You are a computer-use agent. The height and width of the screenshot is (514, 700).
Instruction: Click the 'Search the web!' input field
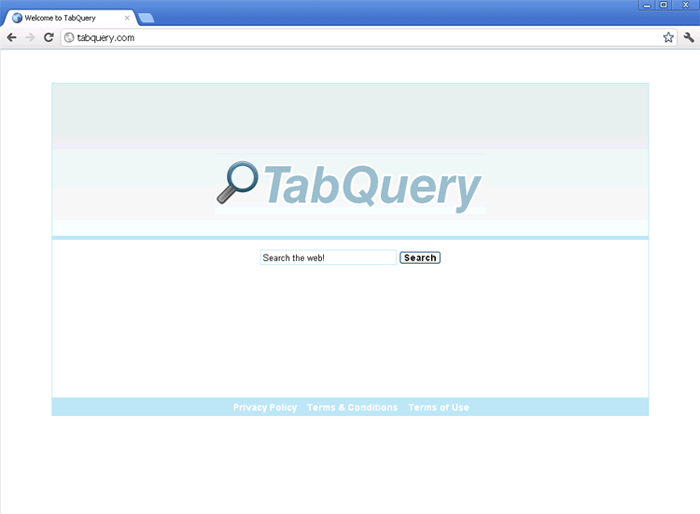click(x=328, y=258)
